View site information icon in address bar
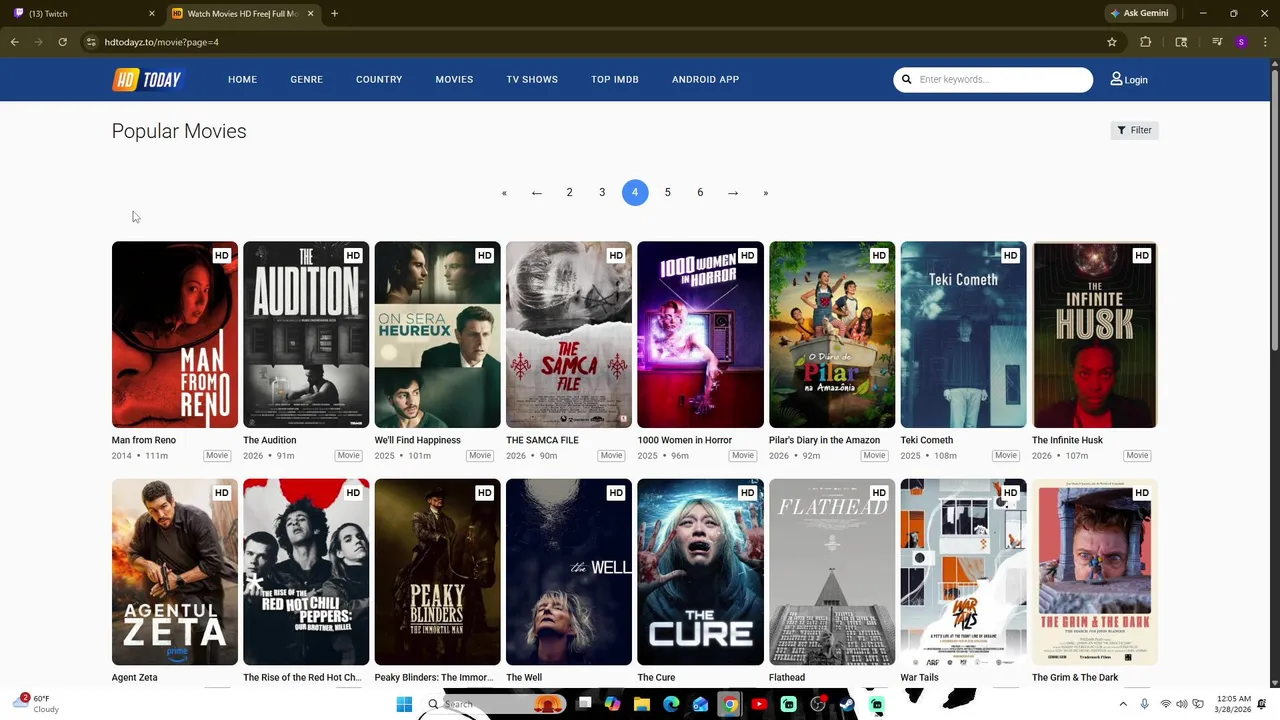The height and width of the screenshot is (720, 1280). pyautogui.click(x=91, y=42)
